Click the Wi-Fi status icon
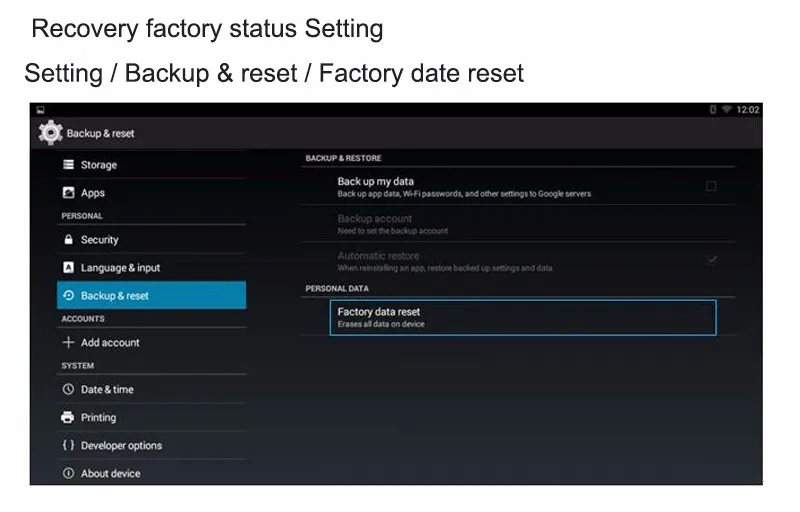Screen dimensions: 800x512 (726, 110)
